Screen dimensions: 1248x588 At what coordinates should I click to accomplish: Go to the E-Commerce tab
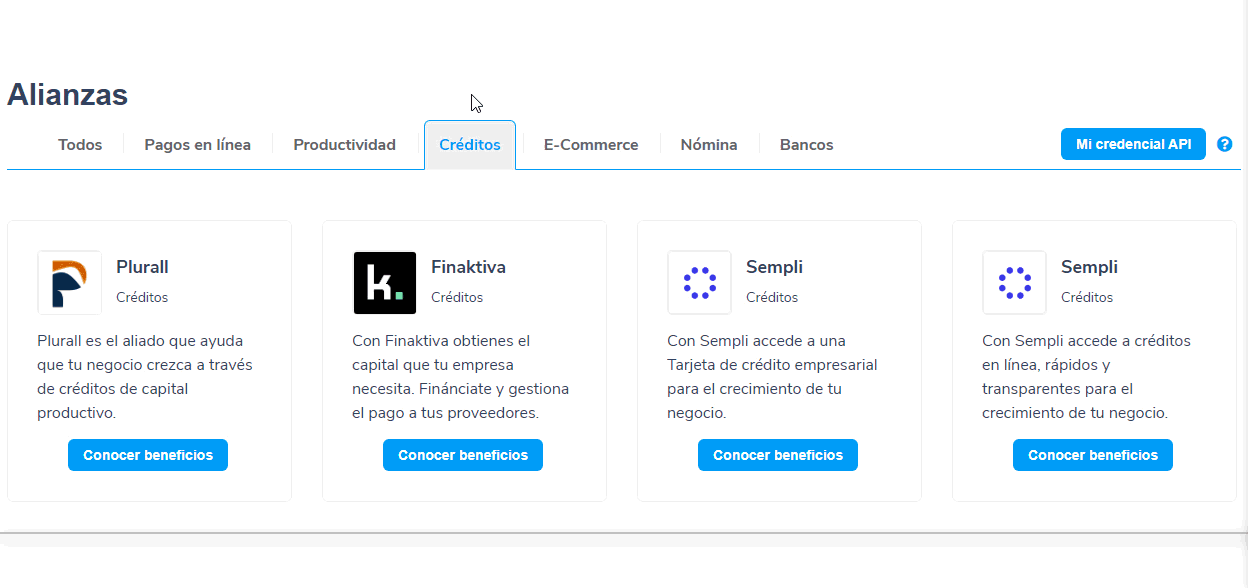591,145
